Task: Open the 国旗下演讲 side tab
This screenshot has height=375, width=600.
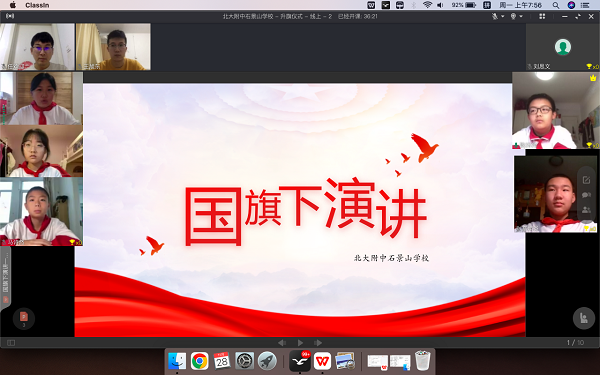Action: [5, 278]
